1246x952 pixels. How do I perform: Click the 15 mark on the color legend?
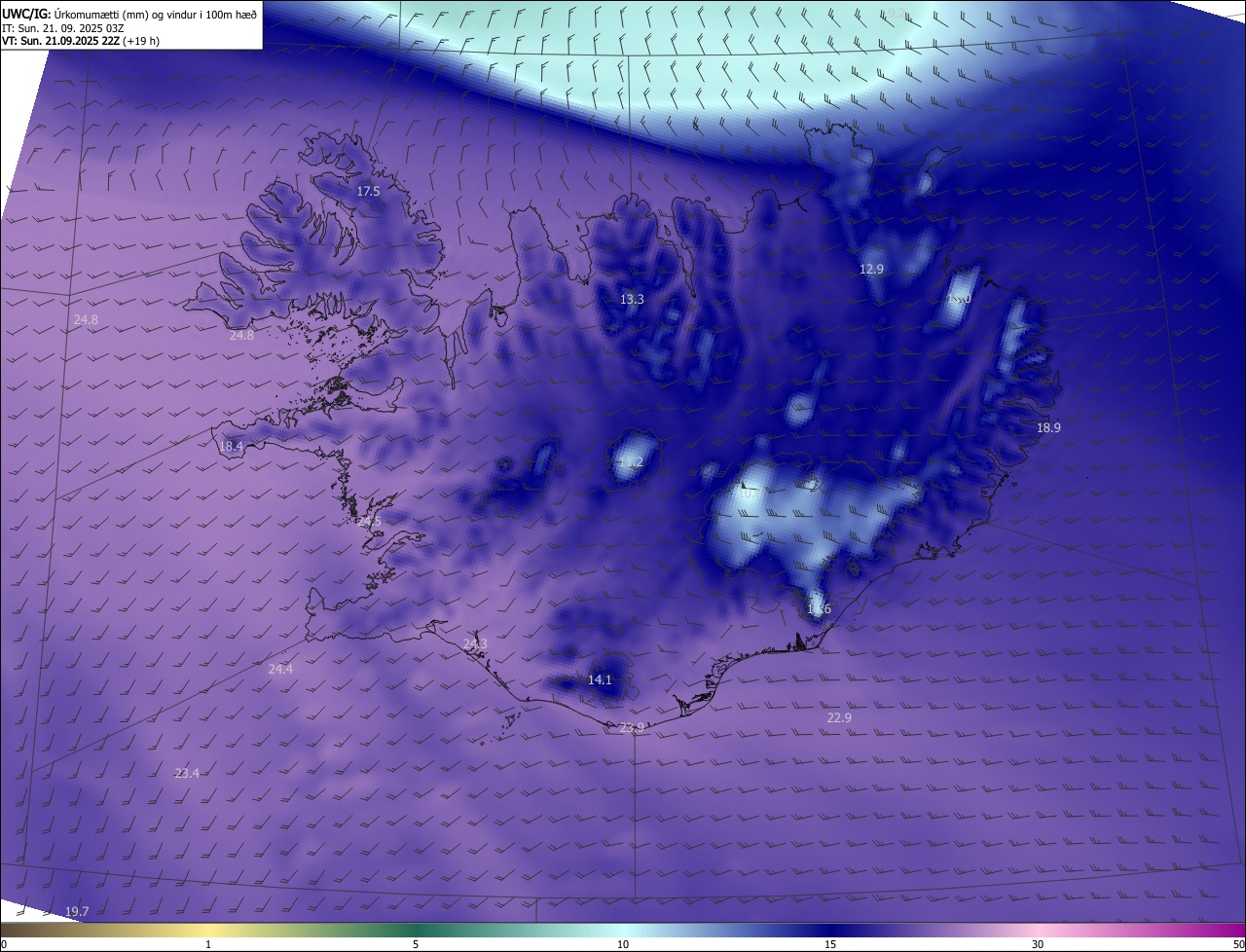coord(830,945)
